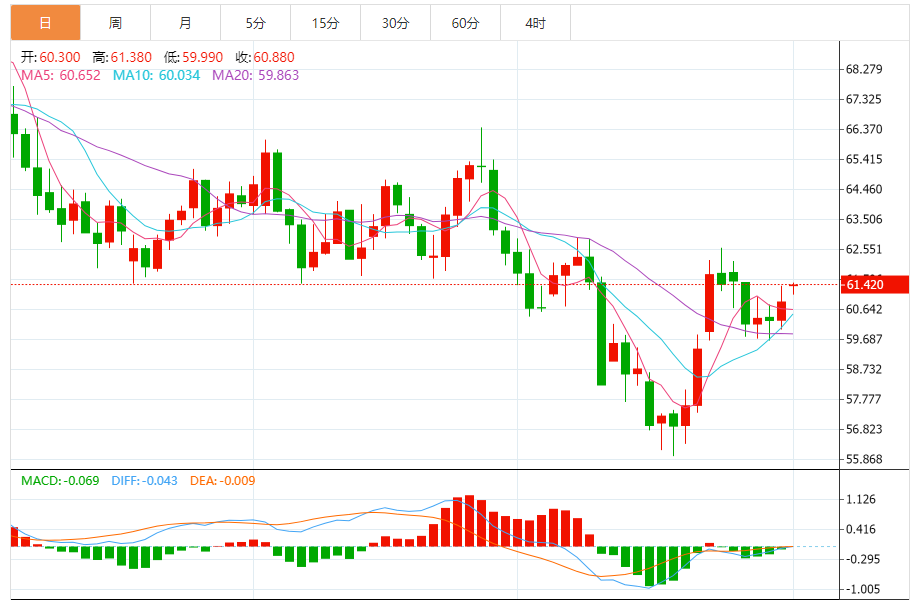Select the 日 daily chart tab

click(46, 23)
